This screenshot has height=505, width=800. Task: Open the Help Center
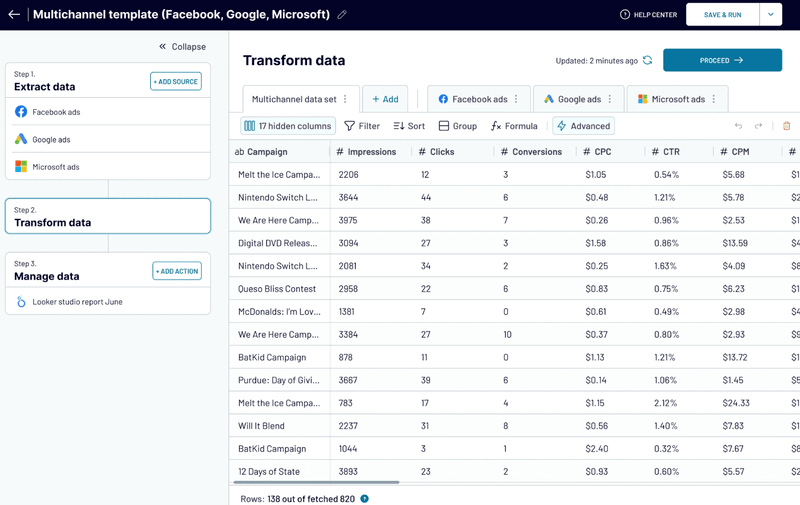(x=648, y=15)
